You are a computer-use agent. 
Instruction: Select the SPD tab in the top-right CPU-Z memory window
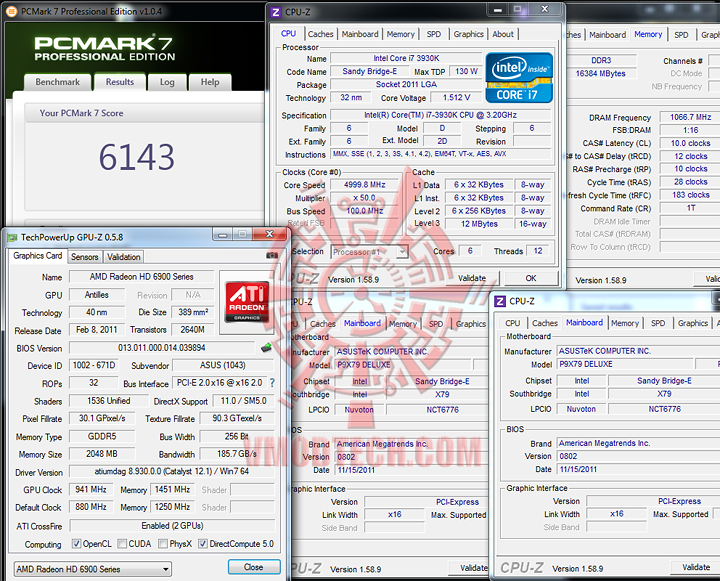tap(681, 35)
